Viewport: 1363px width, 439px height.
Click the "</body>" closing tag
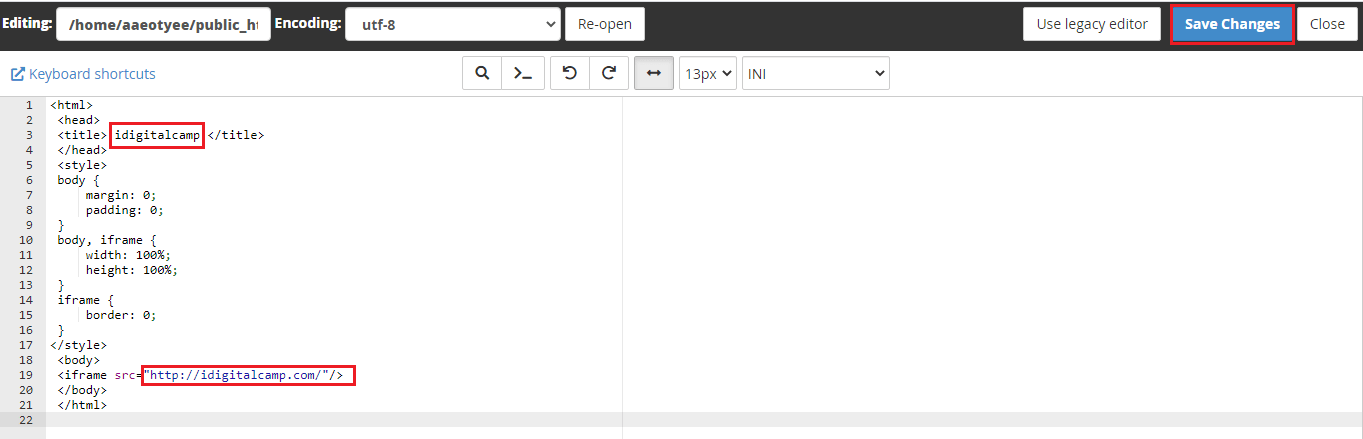click(82, 390)
